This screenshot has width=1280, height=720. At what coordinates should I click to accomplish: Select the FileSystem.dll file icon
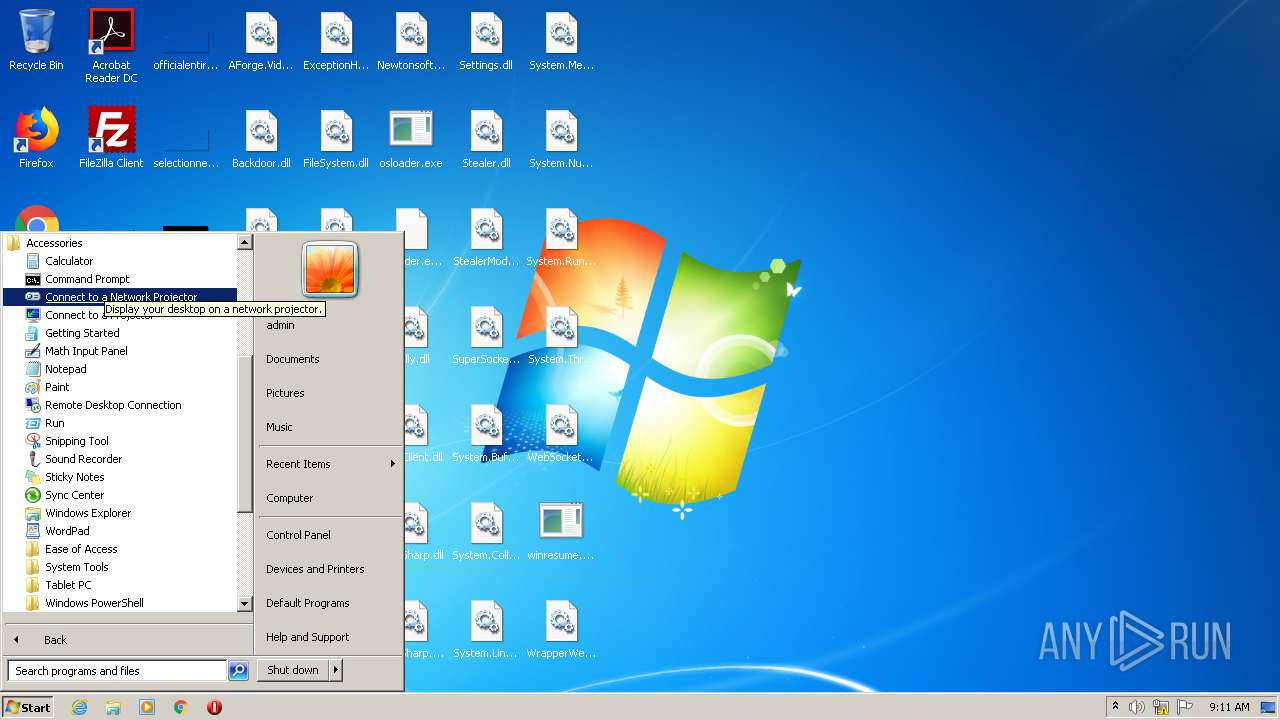tap(336, 139)
